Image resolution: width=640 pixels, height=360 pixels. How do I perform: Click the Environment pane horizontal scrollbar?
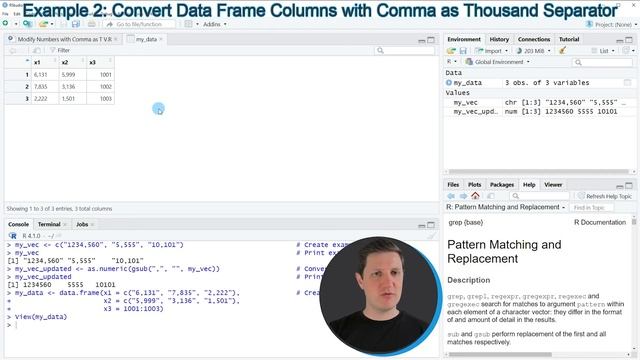click(x=539, y=171)
